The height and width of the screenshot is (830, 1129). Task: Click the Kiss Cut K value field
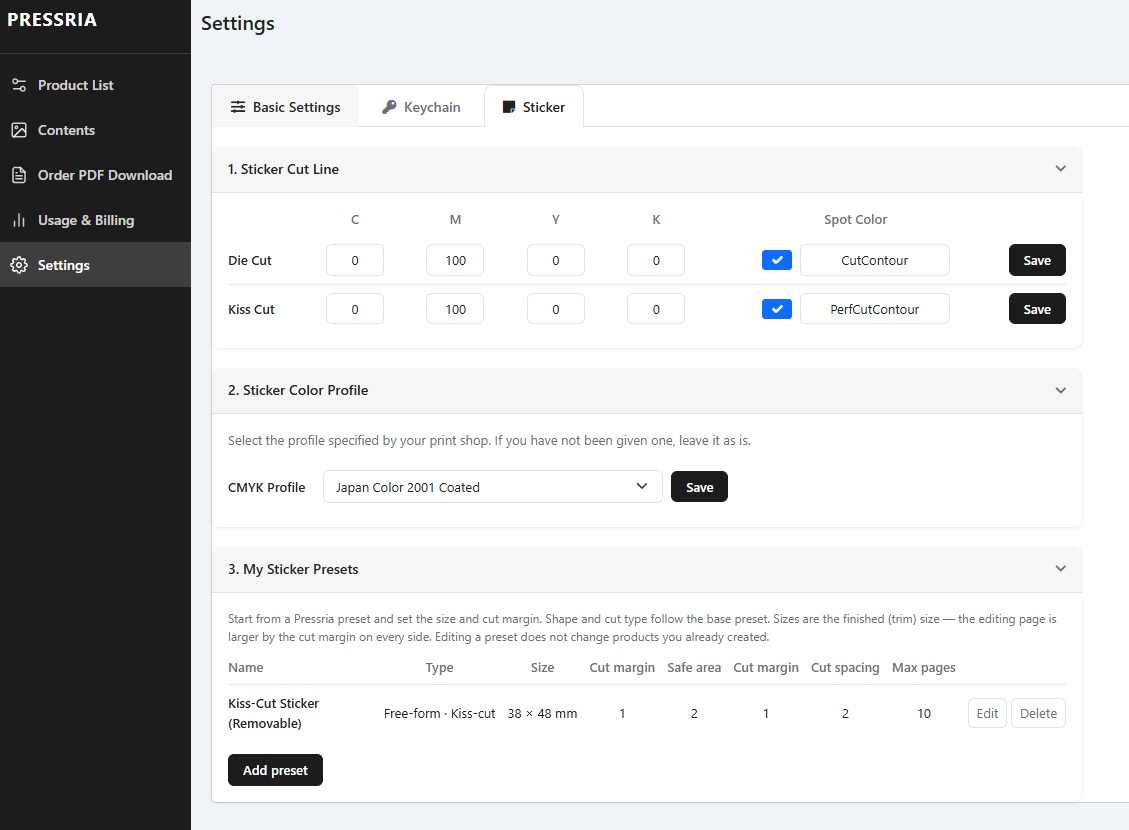(x=656, y=309)
